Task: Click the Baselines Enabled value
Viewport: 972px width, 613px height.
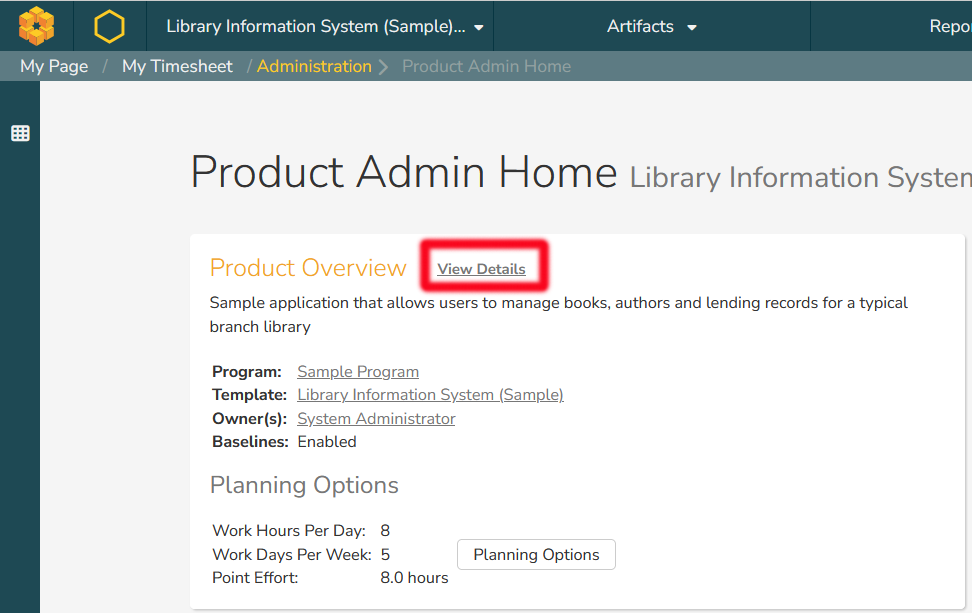Action: click(327, 442)
